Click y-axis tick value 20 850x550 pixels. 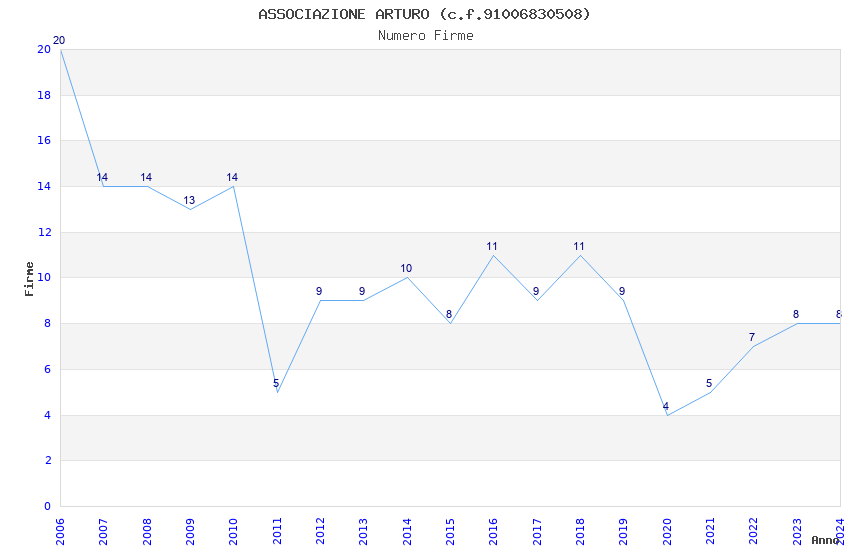coord(44,49)
